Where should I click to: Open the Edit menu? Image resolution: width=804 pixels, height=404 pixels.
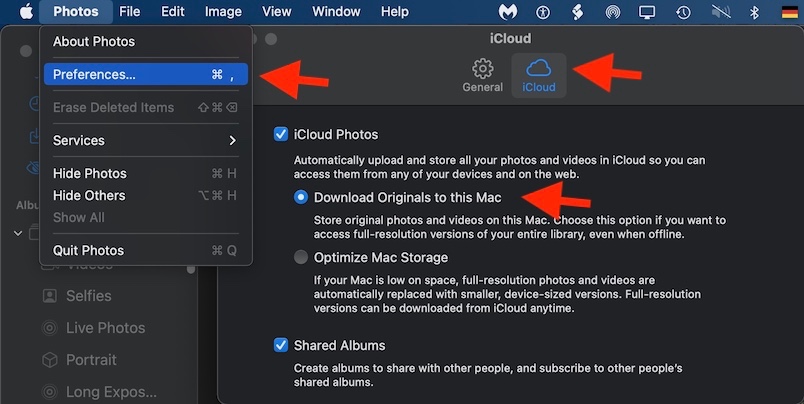(x=173, y=11)
